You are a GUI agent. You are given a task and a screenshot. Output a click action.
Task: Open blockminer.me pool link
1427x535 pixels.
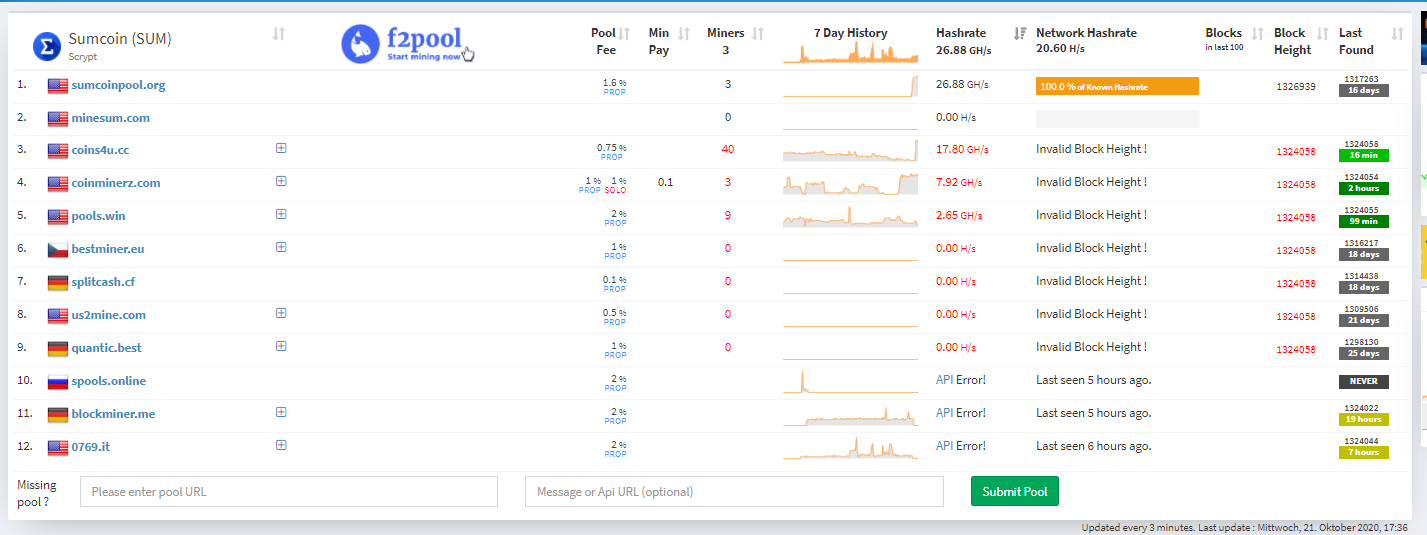113,414
